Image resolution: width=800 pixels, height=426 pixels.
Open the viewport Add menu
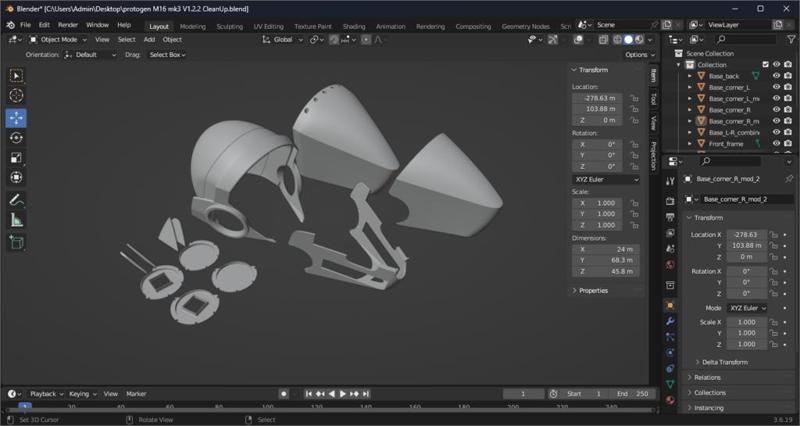[x=149, y=39]
